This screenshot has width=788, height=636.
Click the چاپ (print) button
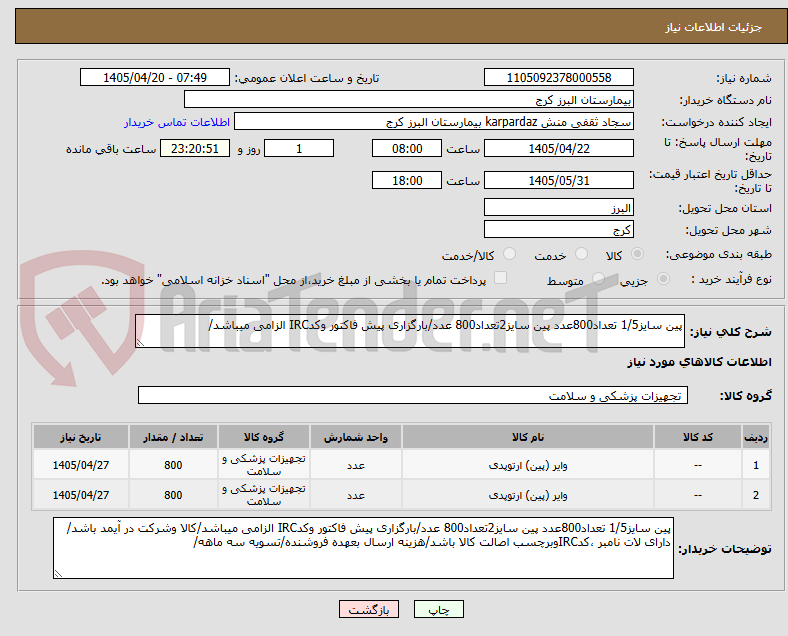[x=439, y=609]
